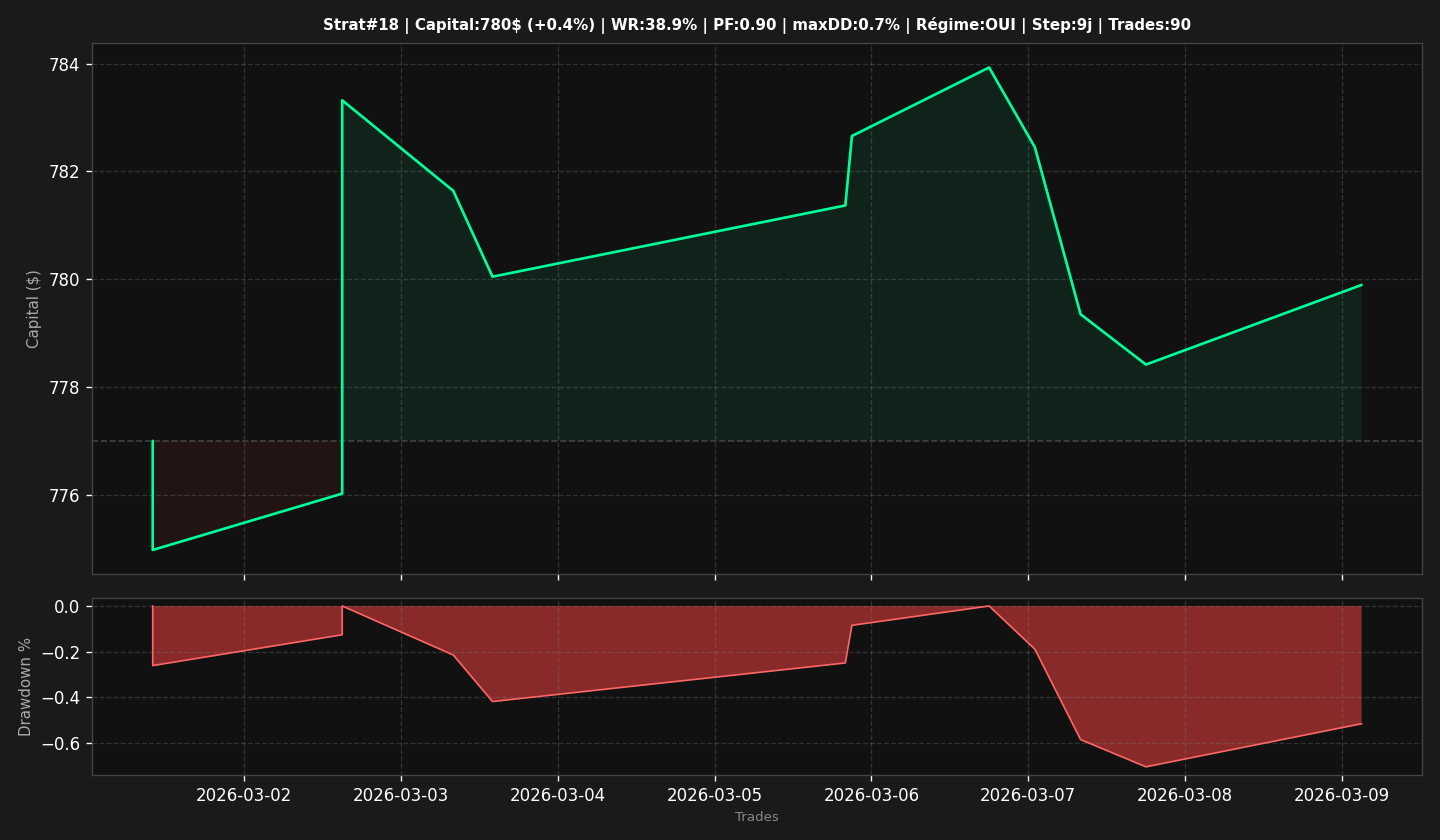This screenshot has height=840, width=1440.
Task: Pick the 2026-03-05 date label
Action: pos(715,795)
